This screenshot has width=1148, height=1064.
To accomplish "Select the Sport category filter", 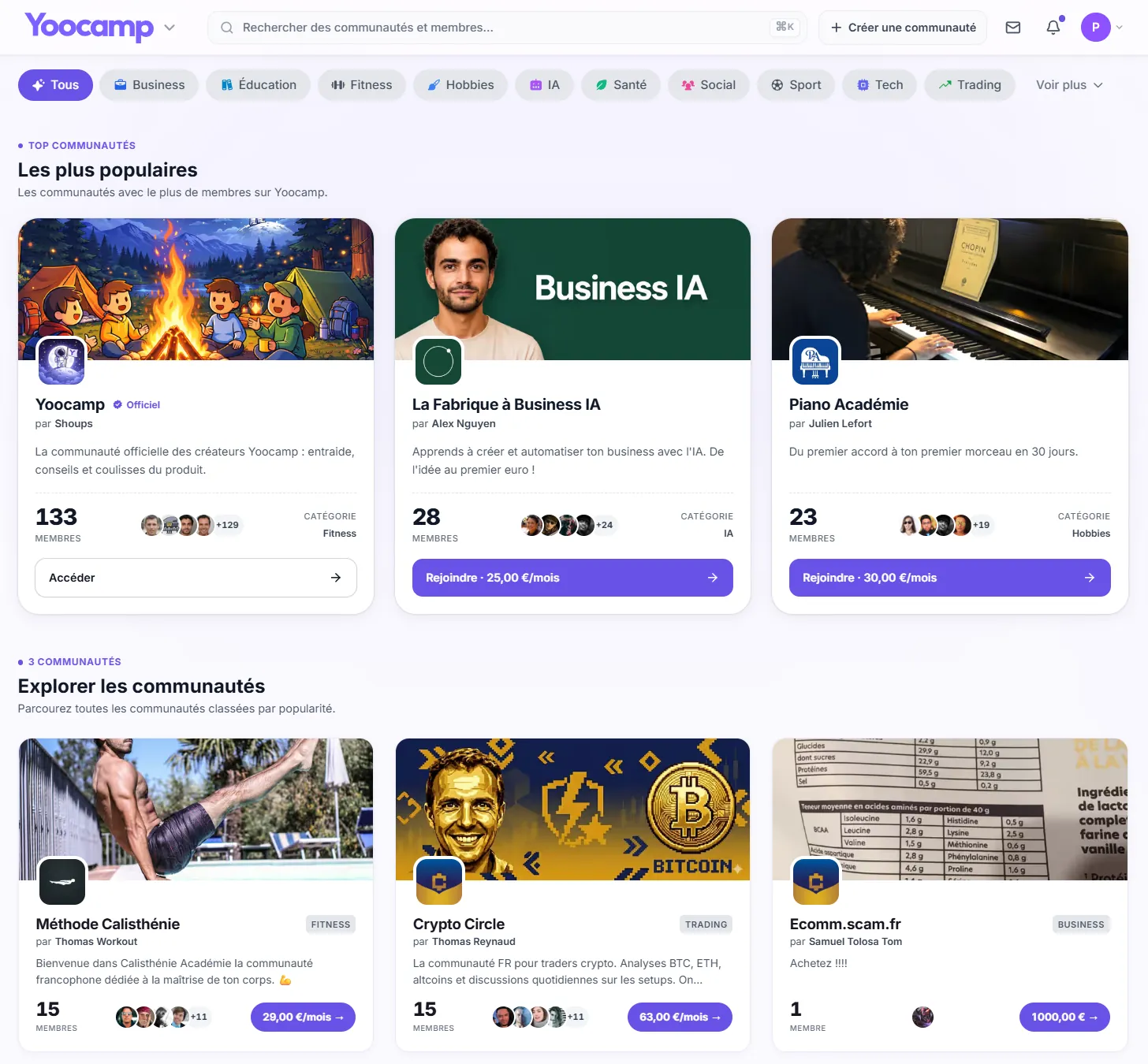I will [796, 85].
